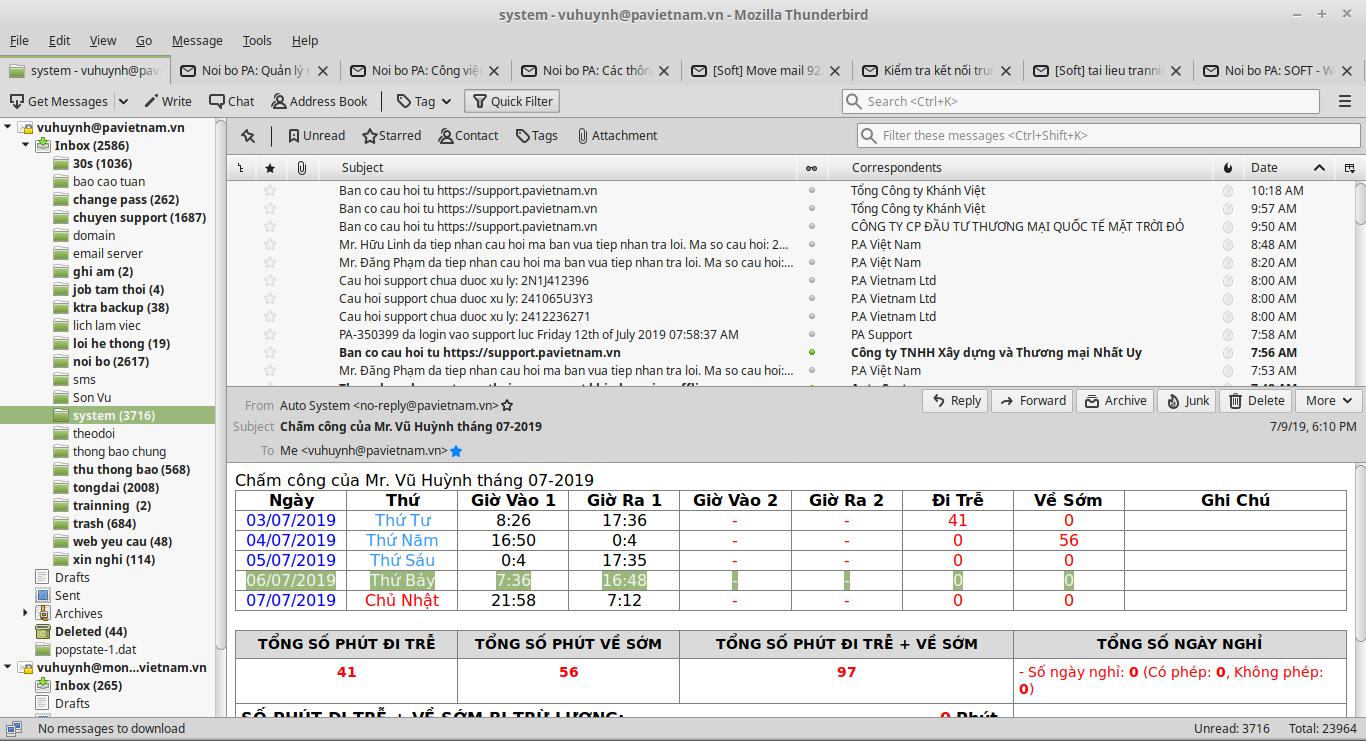Collapse the Inbox (2586) folder
This screenshot has width=1366, height=741.
coord(26,146)
